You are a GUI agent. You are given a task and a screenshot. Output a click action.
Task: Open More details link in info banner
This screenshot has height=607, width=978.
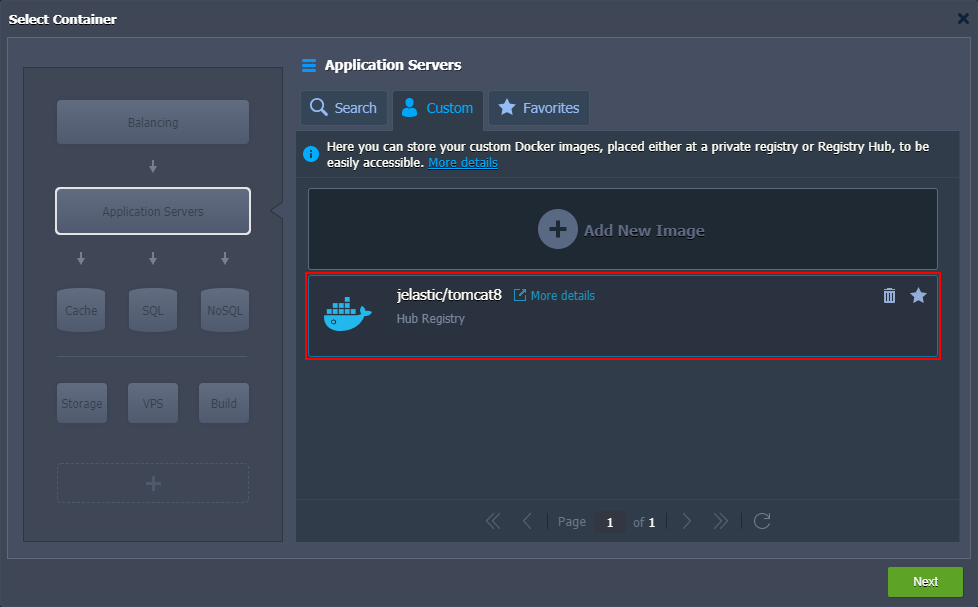(x=463, y=163)
